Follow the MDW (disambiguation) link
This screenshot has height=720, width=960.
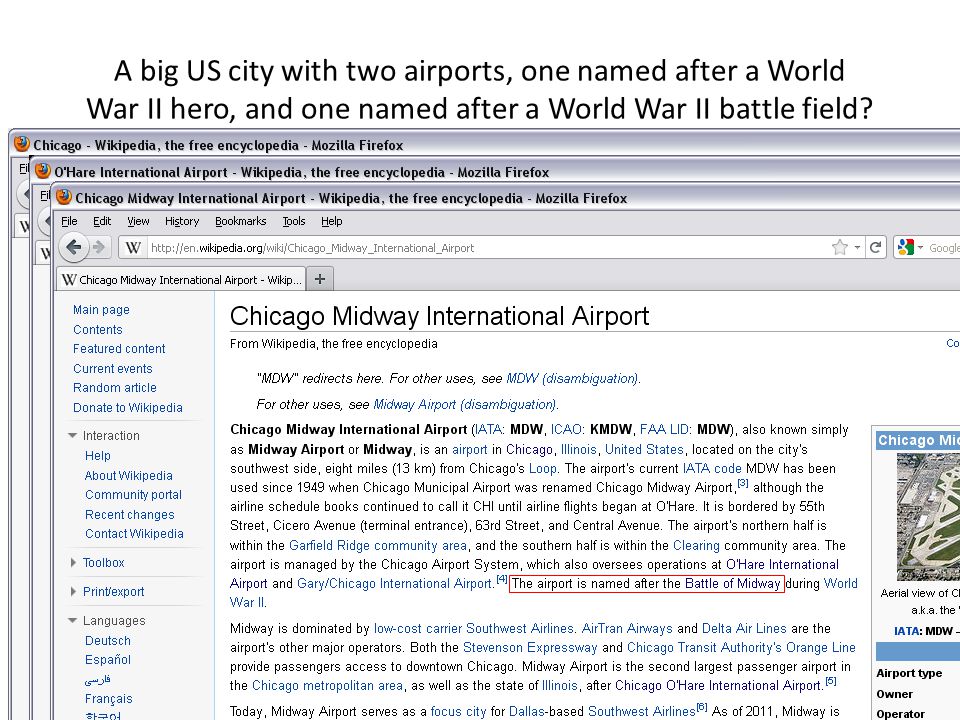572,378
